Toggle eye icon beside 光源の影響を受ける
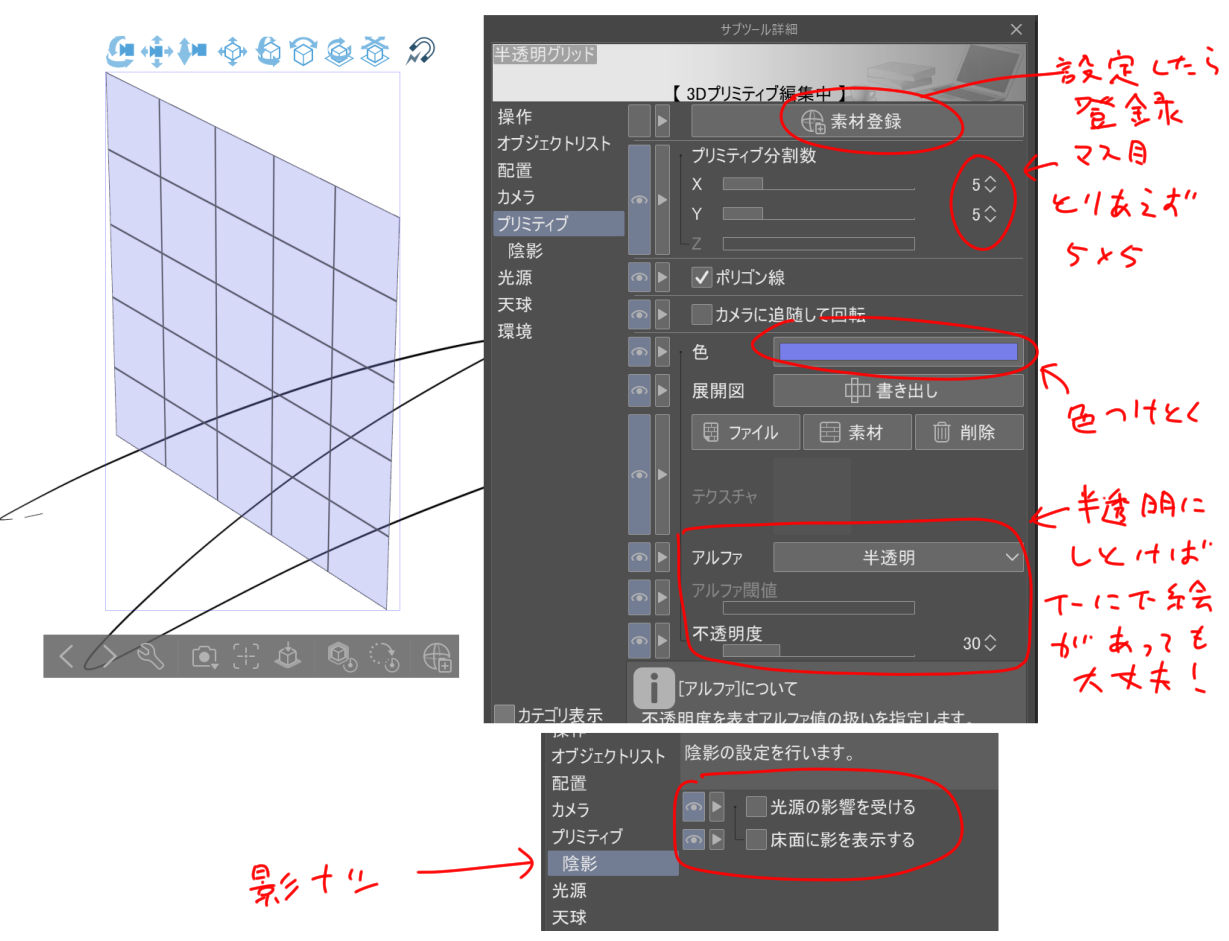Screen dimensions: 1229x941 693,806
